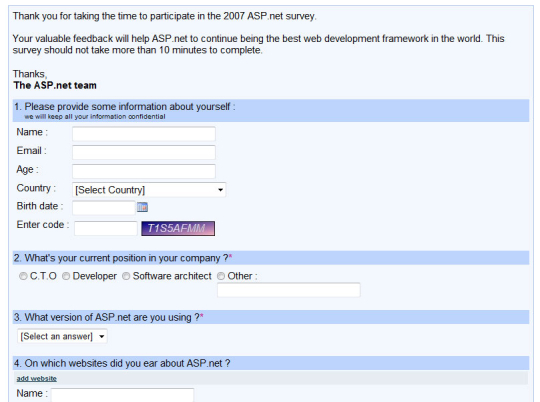This screenshot has height=402, width=540.
Task: Expand the ASP.net version answer dropdown
Action: (62, 336)
